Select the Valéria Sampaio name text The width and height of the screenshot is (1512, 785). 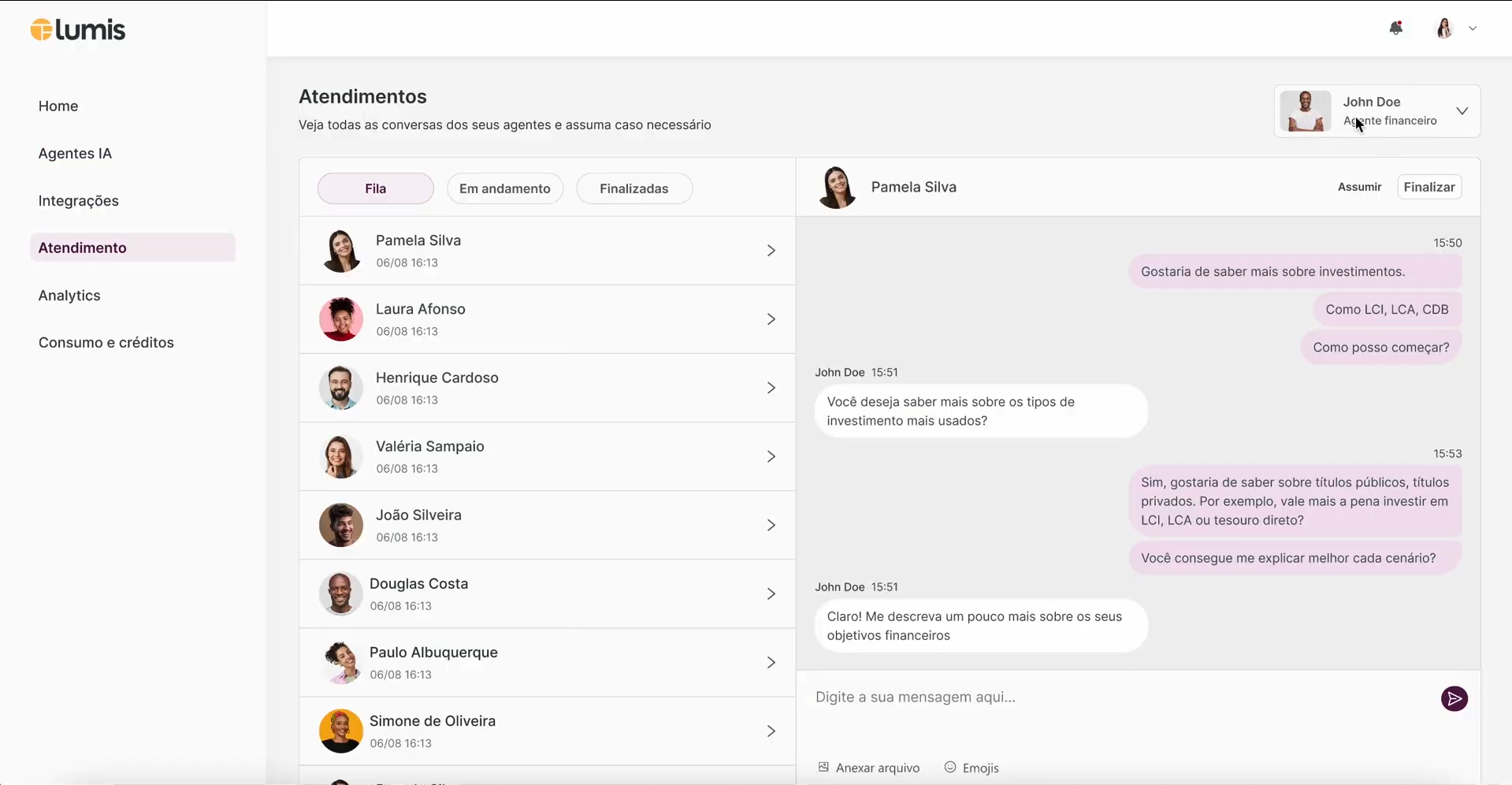click(430, 446)
